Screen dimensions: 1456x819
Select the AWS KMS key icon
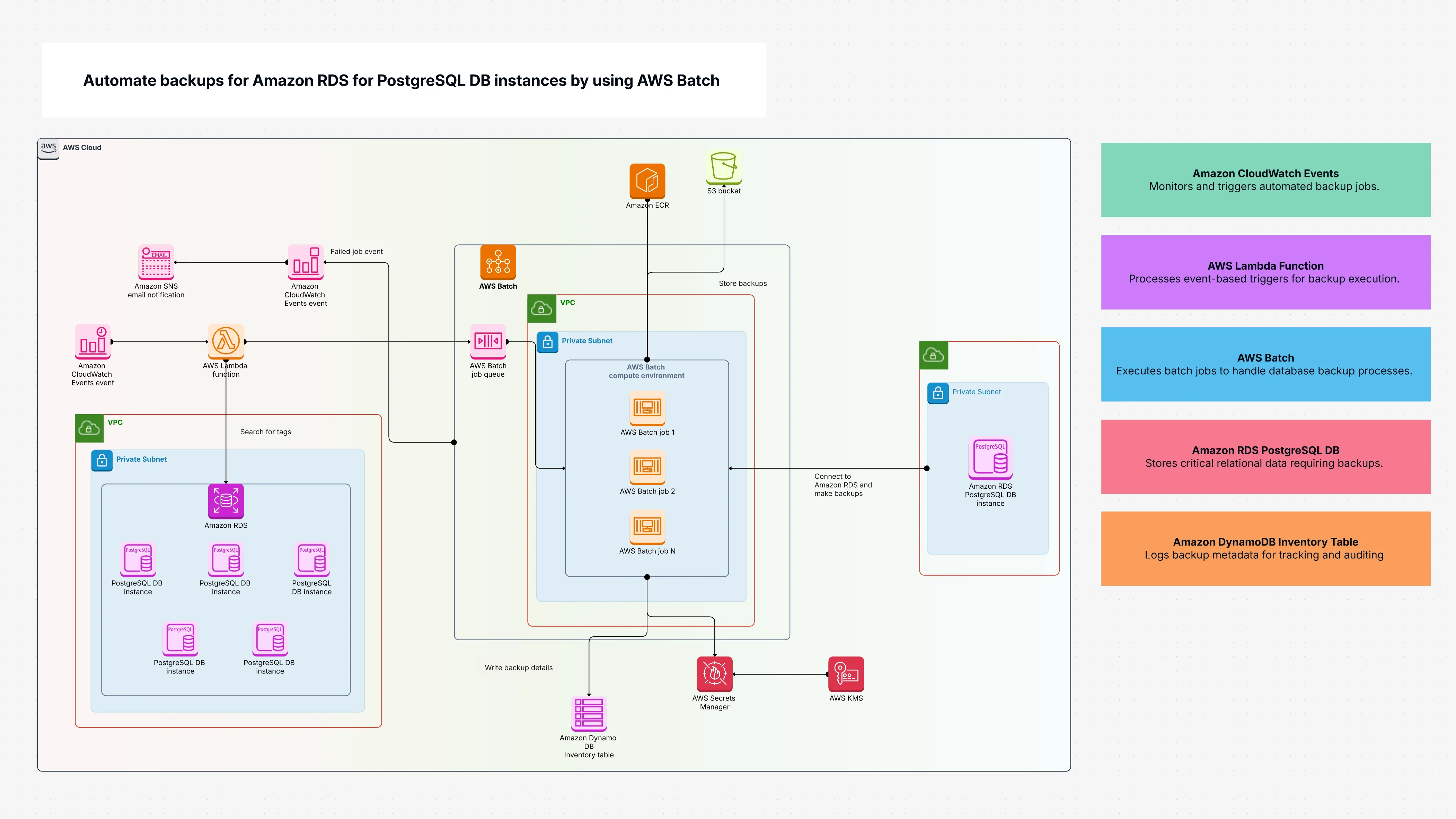[x=846, y=674]
